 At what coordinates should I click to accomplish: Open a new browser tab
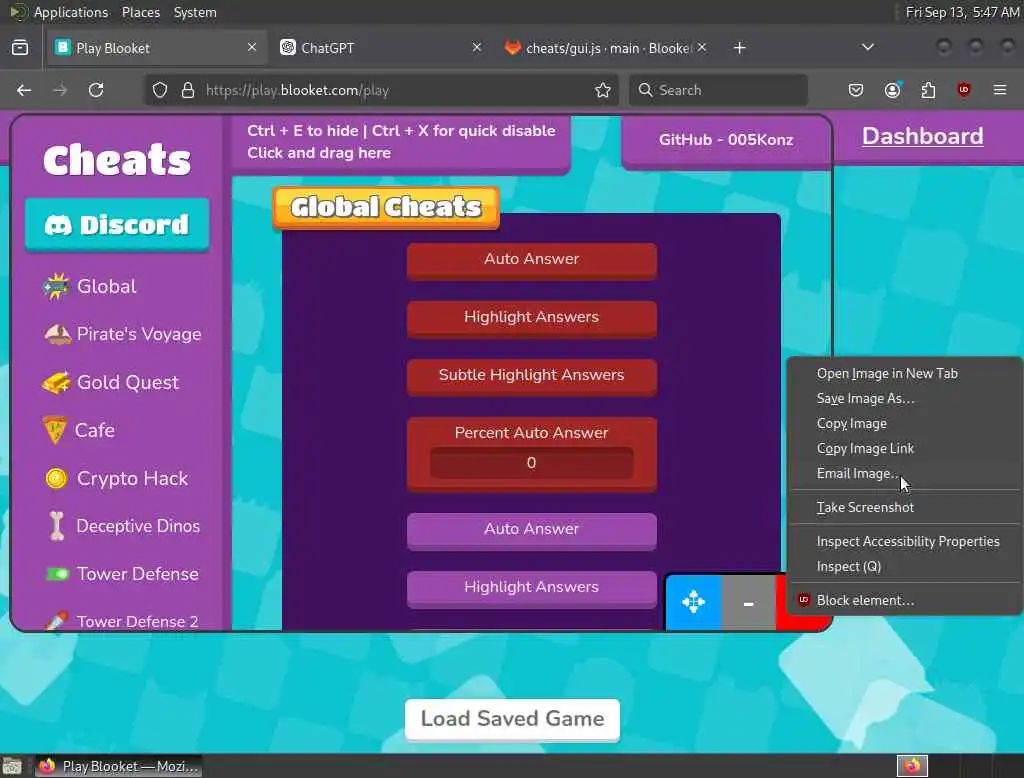(x=739, y=48)
